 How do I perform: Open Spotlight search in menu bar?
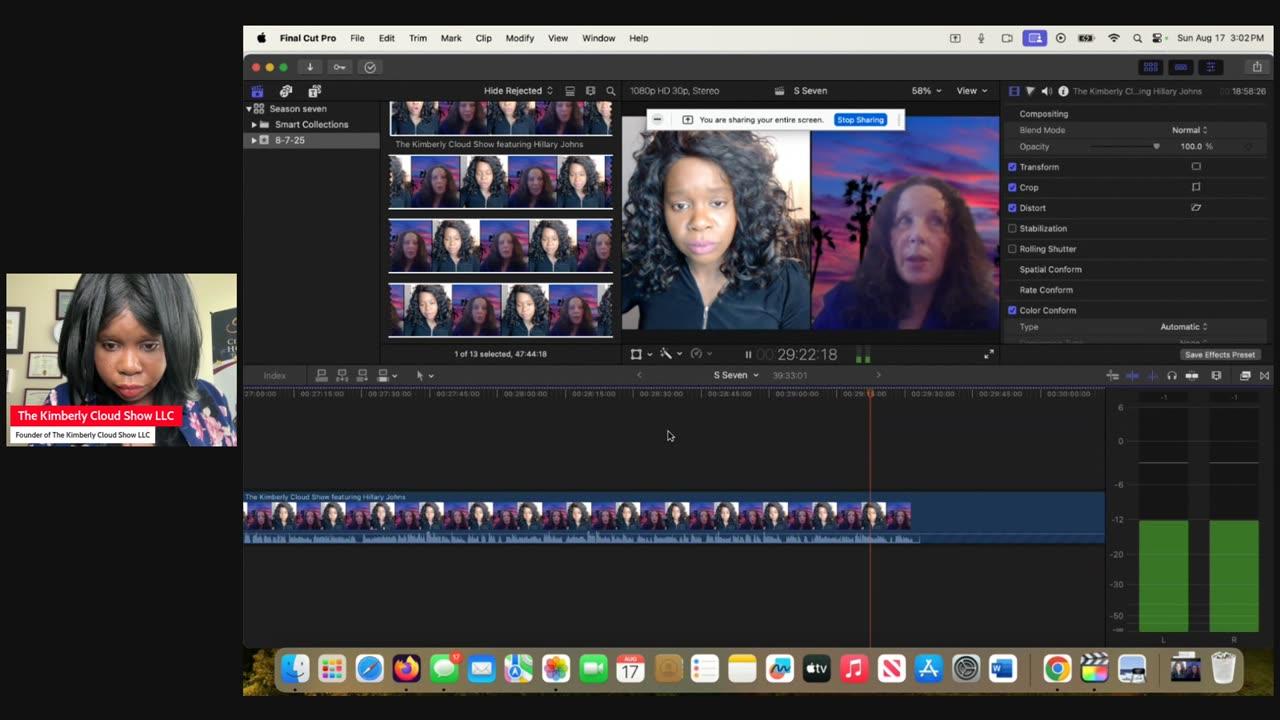1137,38
